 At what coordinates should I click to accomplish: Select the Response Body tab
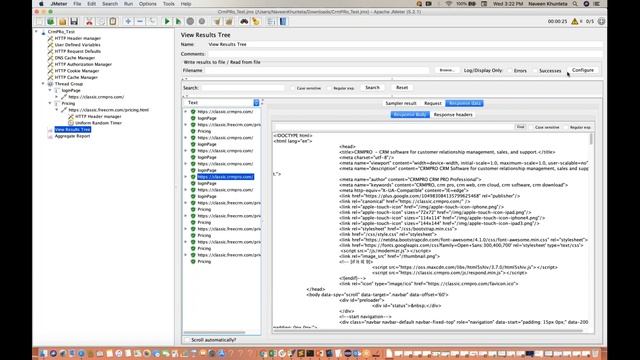coord(410,115)
